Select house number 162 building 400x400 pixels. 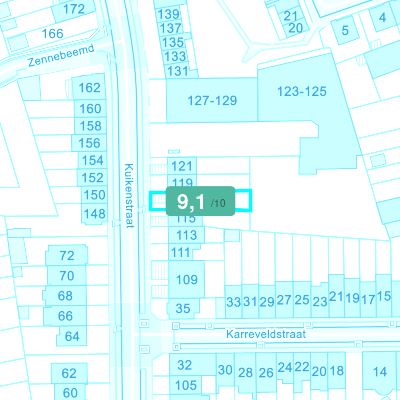(89, 88)
